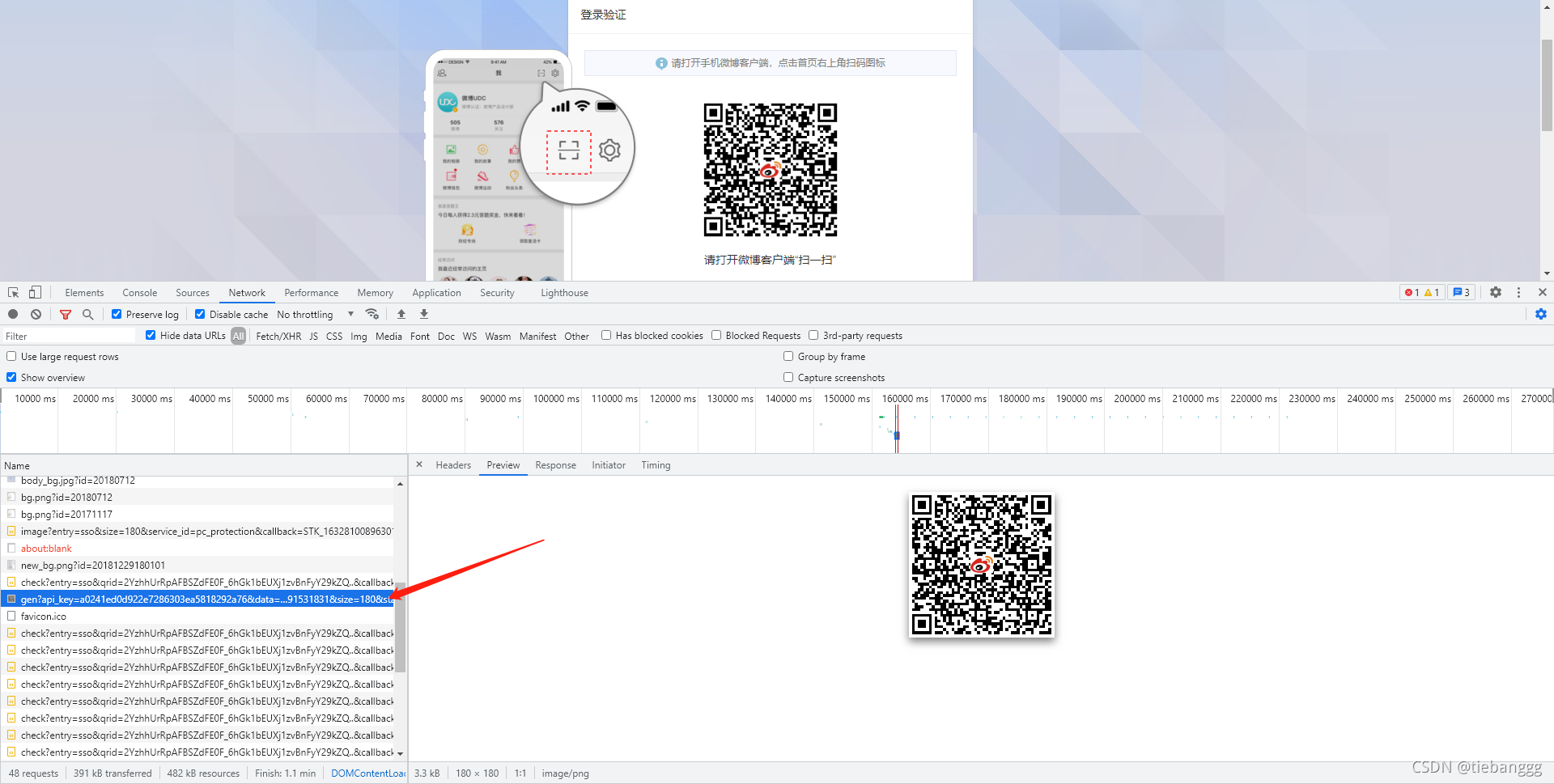Show the request Initiator tab
Viewport: 1554px width, 784px height.
tap(609, 465)
